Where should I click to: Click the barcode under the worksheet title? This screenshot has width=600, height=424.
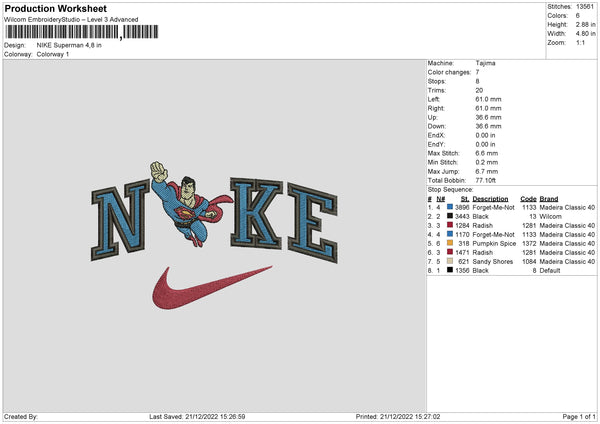(x=82, y=32)
